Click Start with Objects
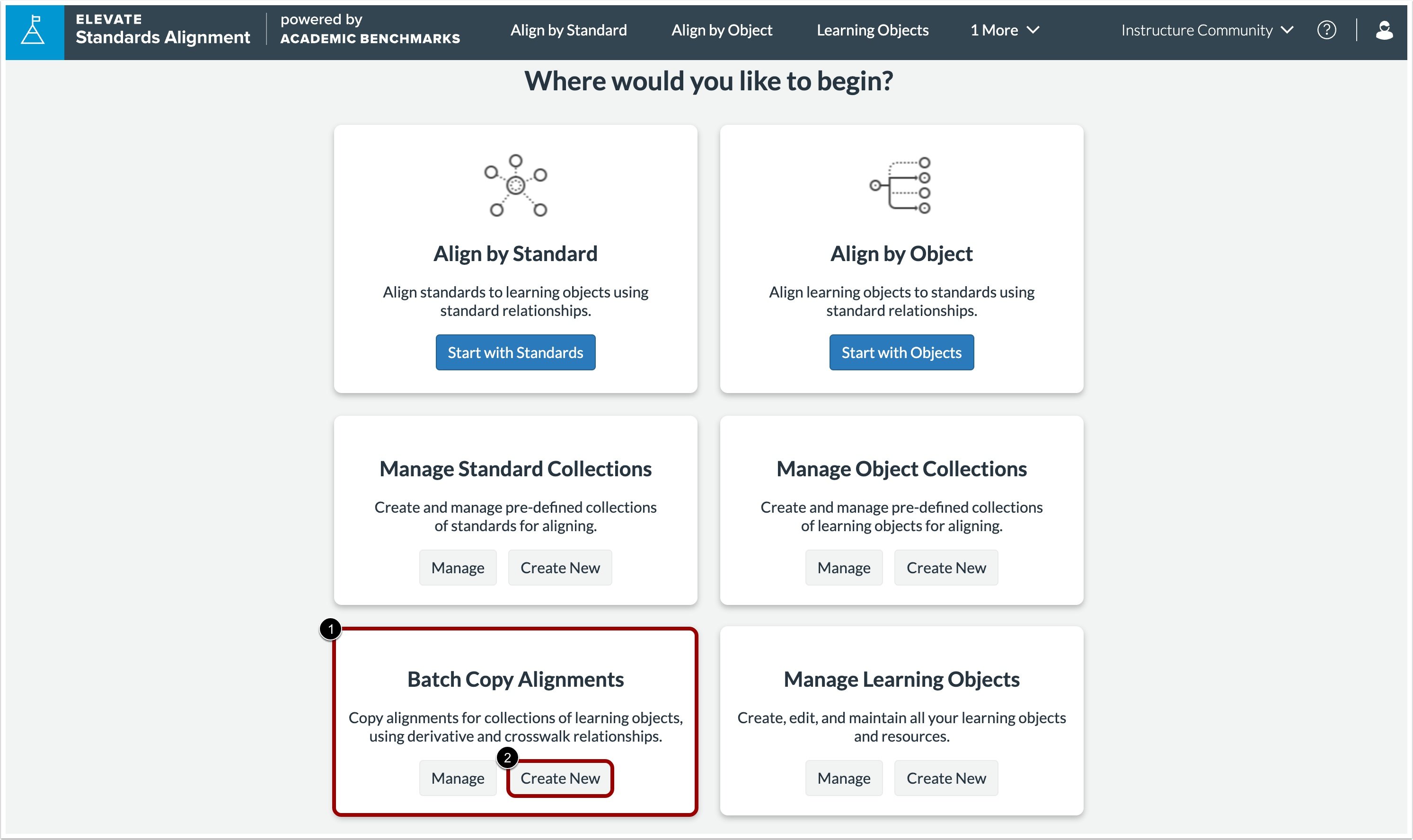This screenshot has height=840, width=1413. 901,352
